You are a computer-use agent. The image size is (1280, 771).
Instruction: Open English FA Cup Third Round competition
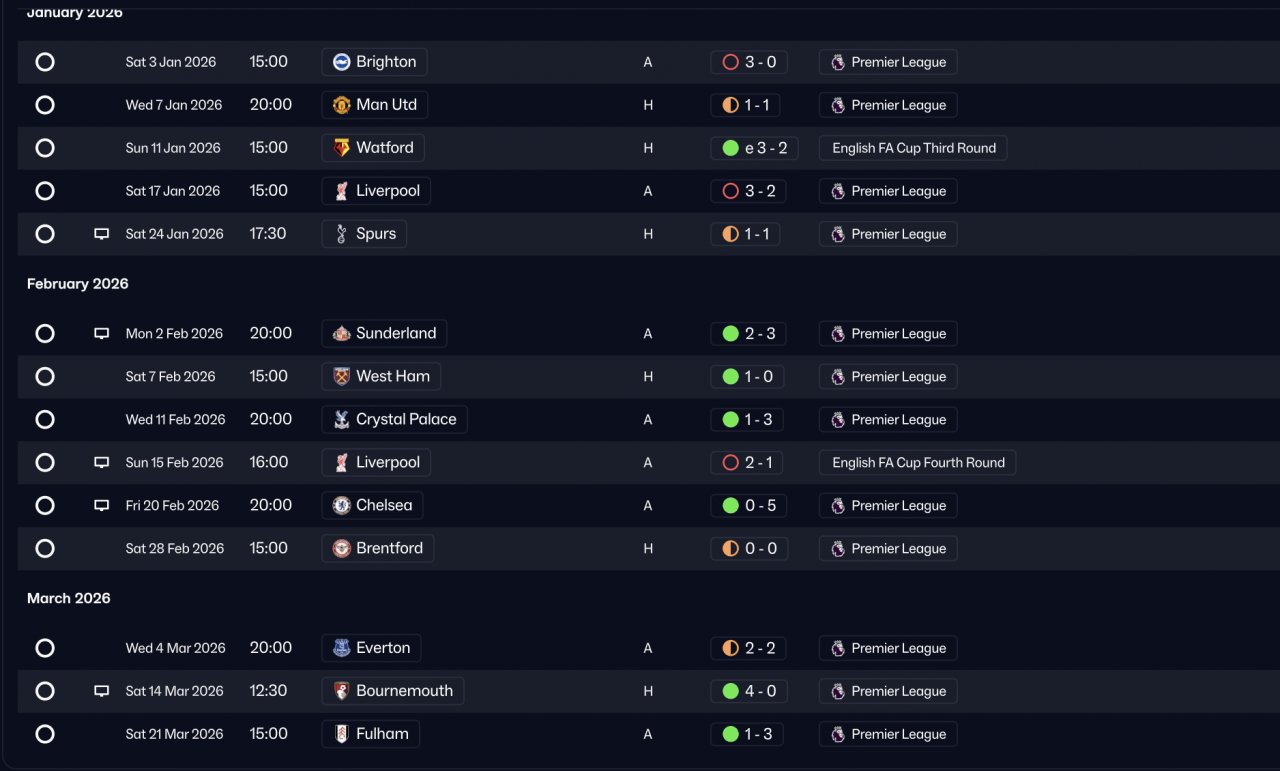pos(913,148)
